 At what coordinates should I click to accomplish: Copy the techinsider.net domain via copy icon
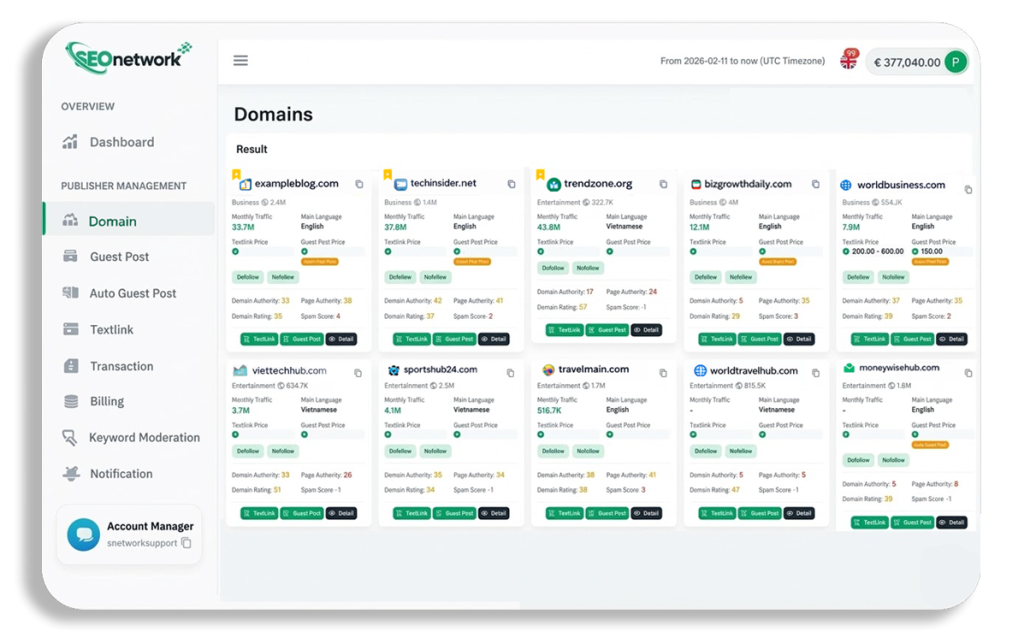tap(511, 184)
